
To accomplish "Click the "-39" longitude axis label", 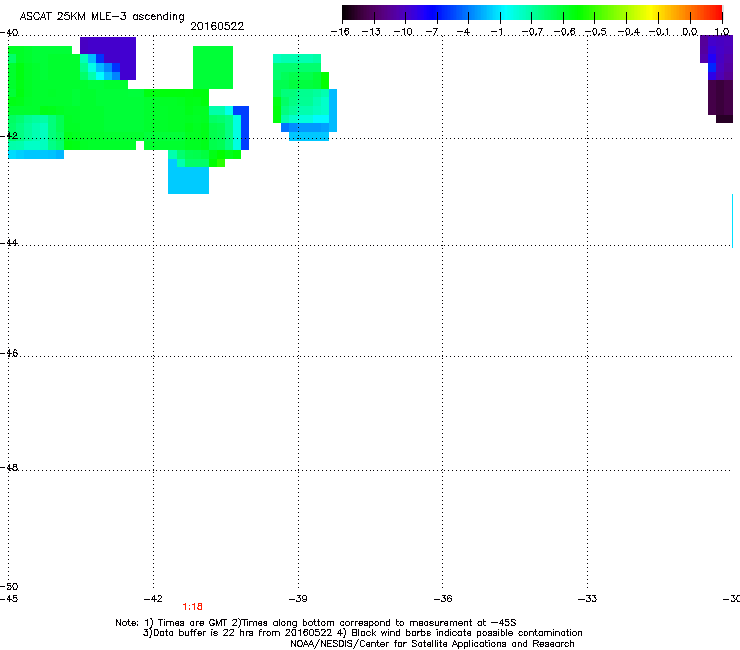I will pyautogui.click(x=298, y=599).
